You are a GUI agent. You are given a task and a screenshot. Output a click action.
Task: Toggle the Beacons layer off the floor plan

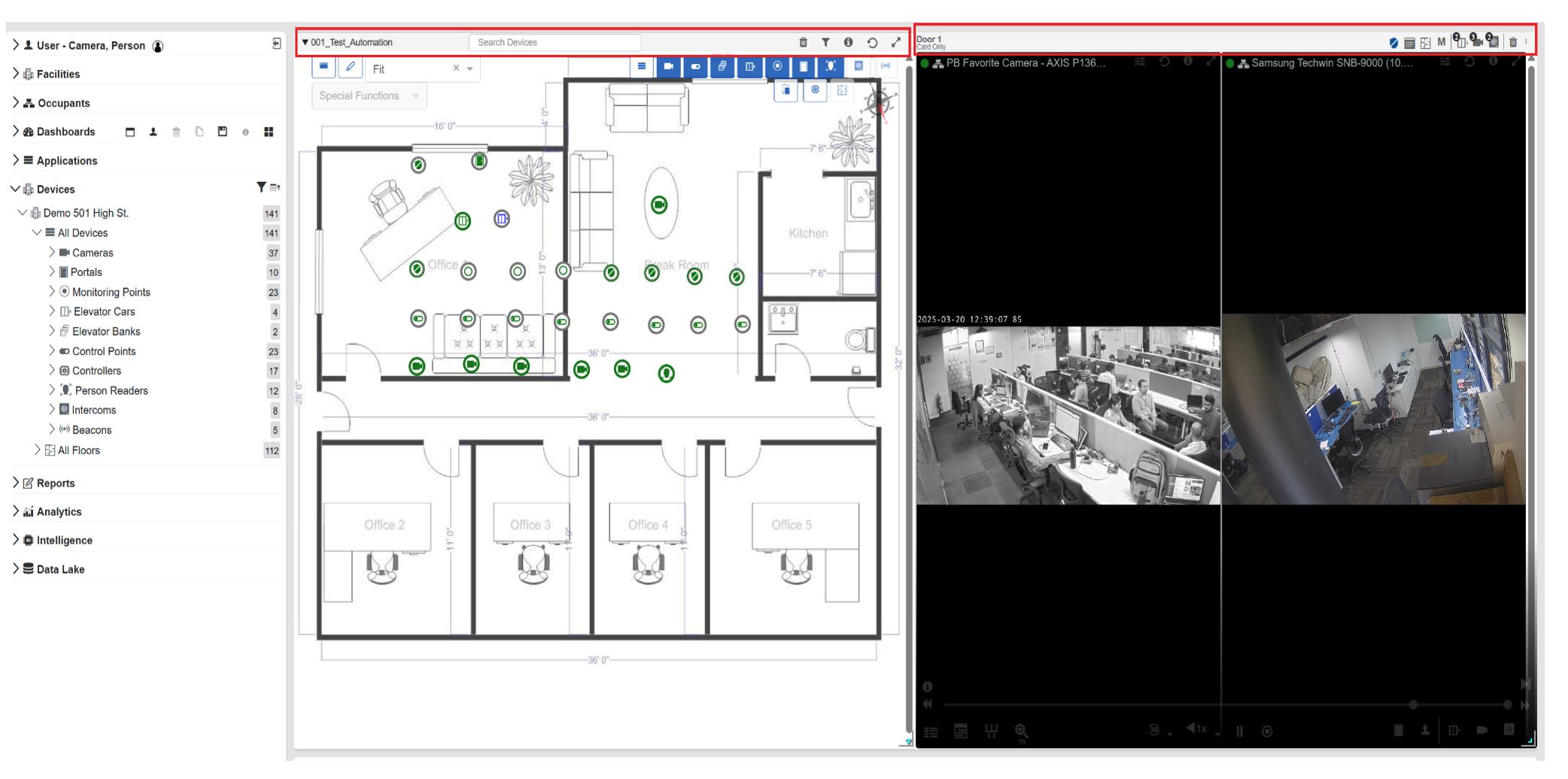886,67
